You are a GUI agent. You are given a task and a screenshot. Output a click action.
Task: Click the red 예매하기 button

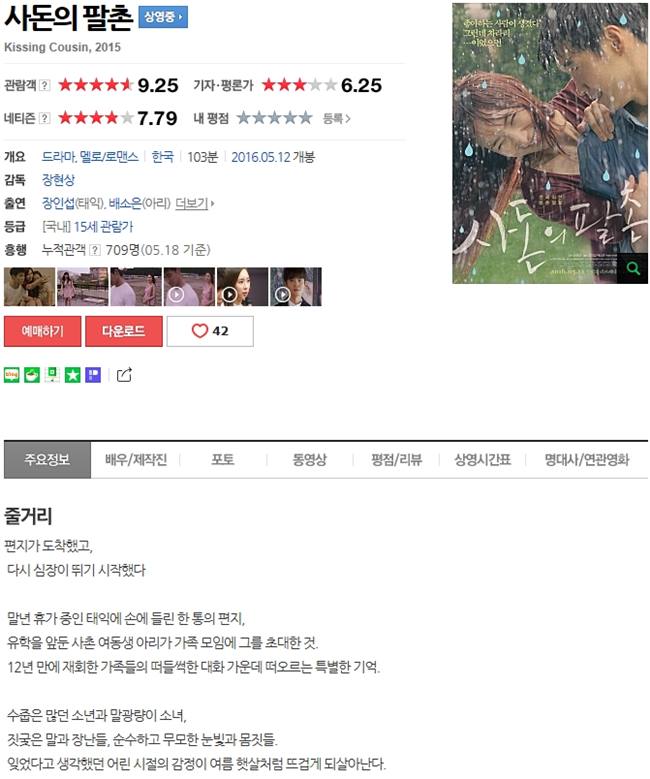(42, 331)
